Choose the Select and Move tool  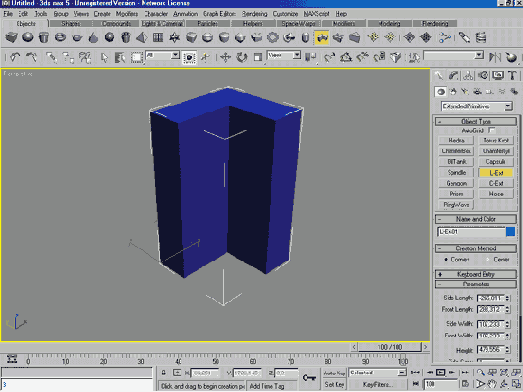pos(226,57)
